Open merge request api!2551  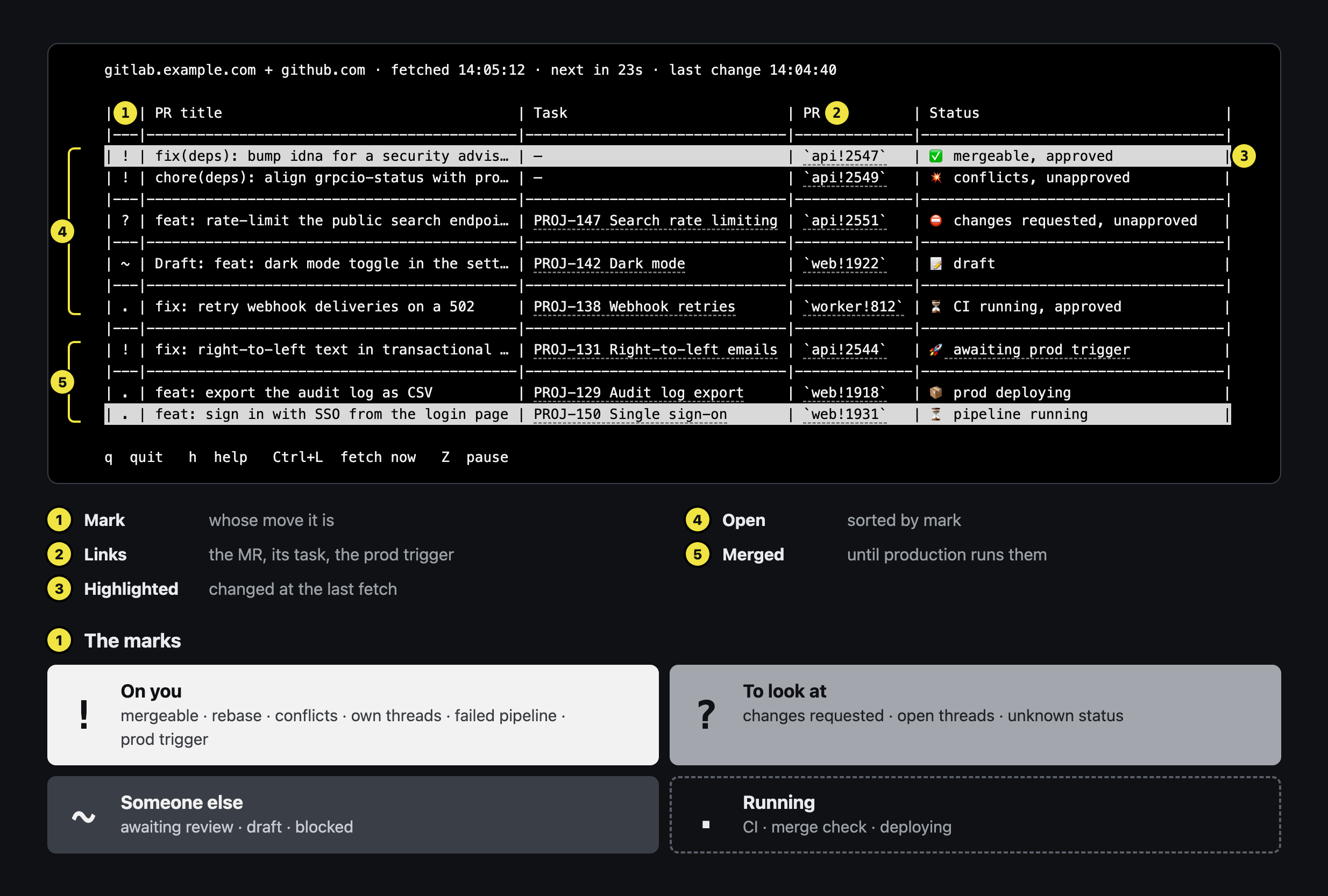[844, 221]
